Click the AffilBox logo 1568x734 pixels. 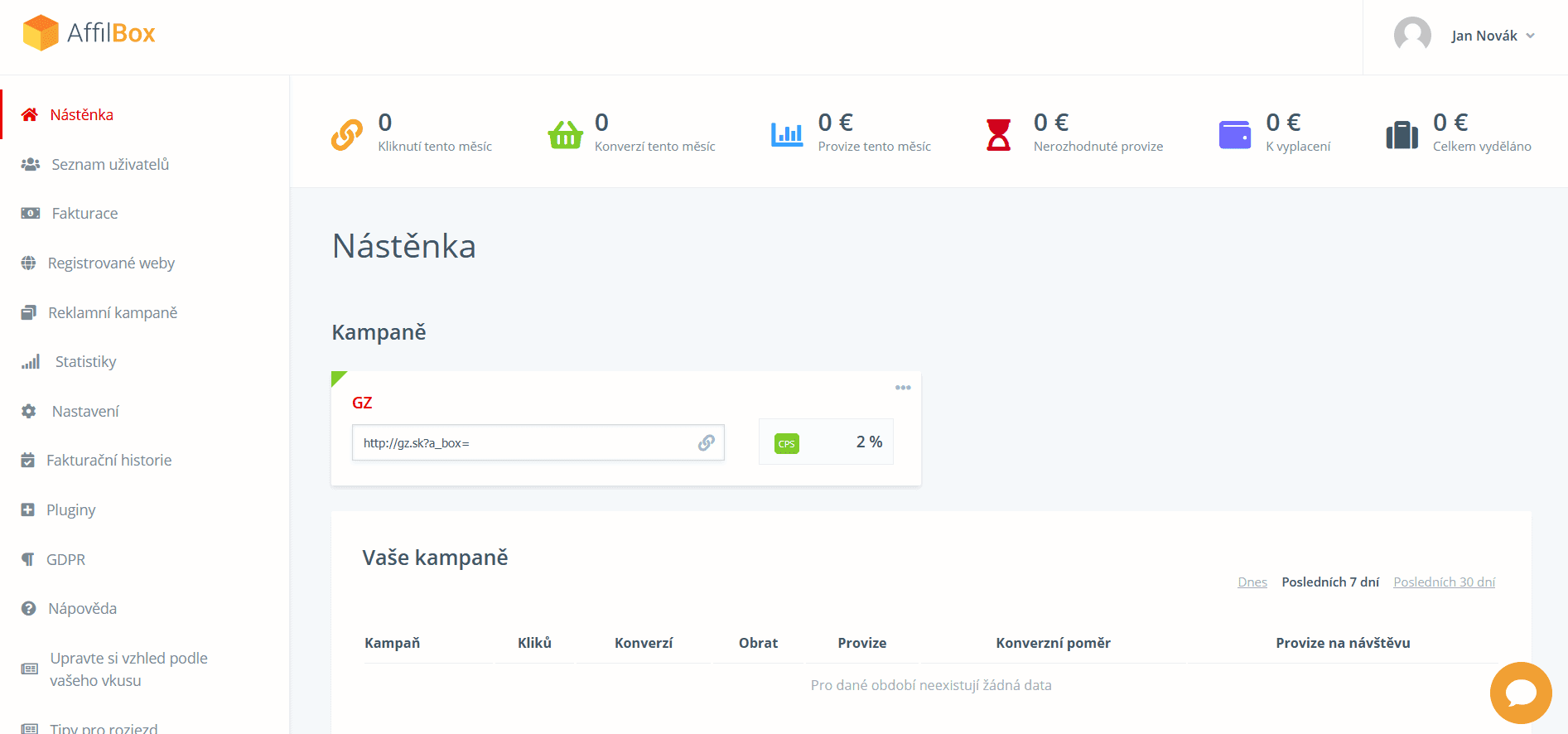pyautogui.click(x=89, y=33)
